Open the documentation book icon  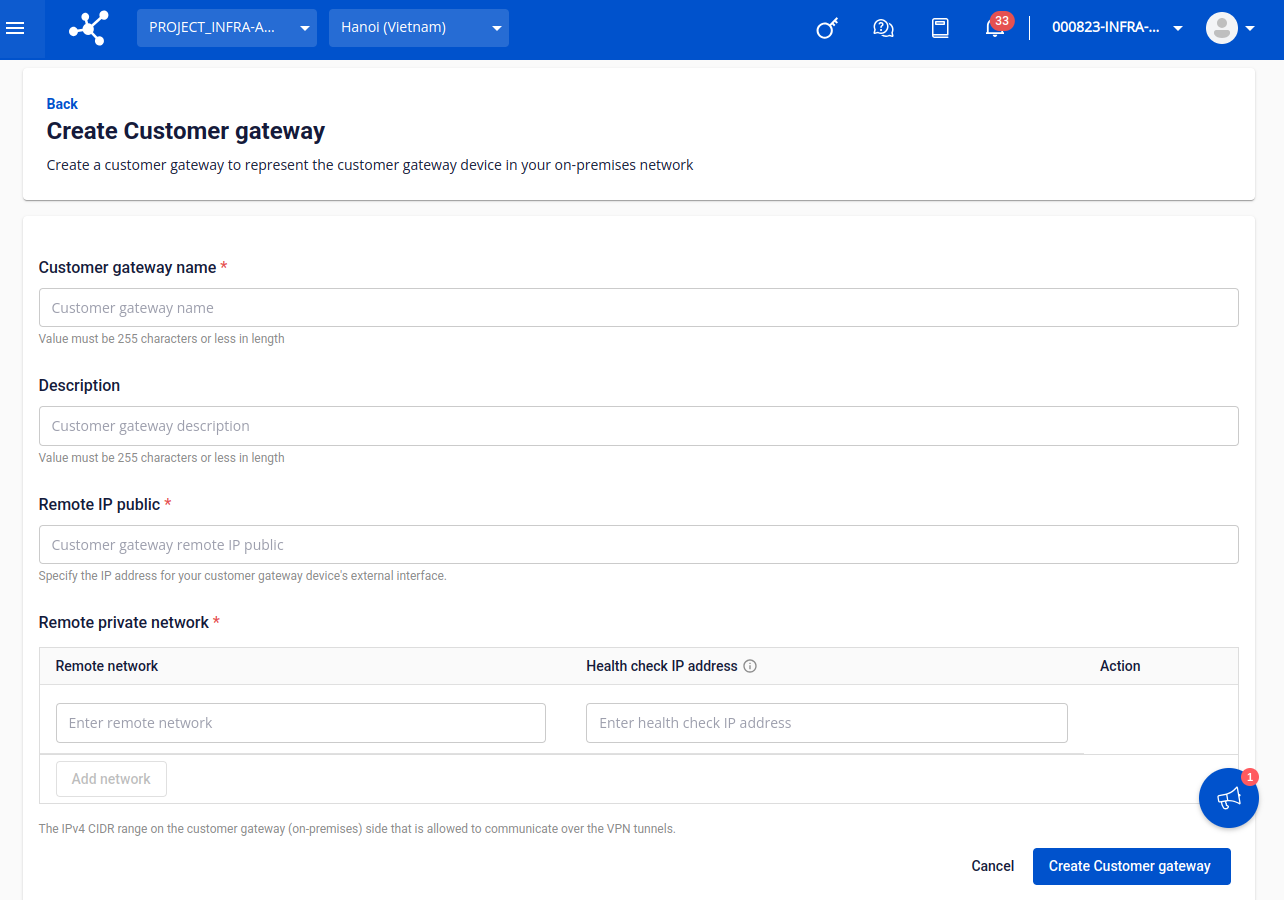click(940, 28)
